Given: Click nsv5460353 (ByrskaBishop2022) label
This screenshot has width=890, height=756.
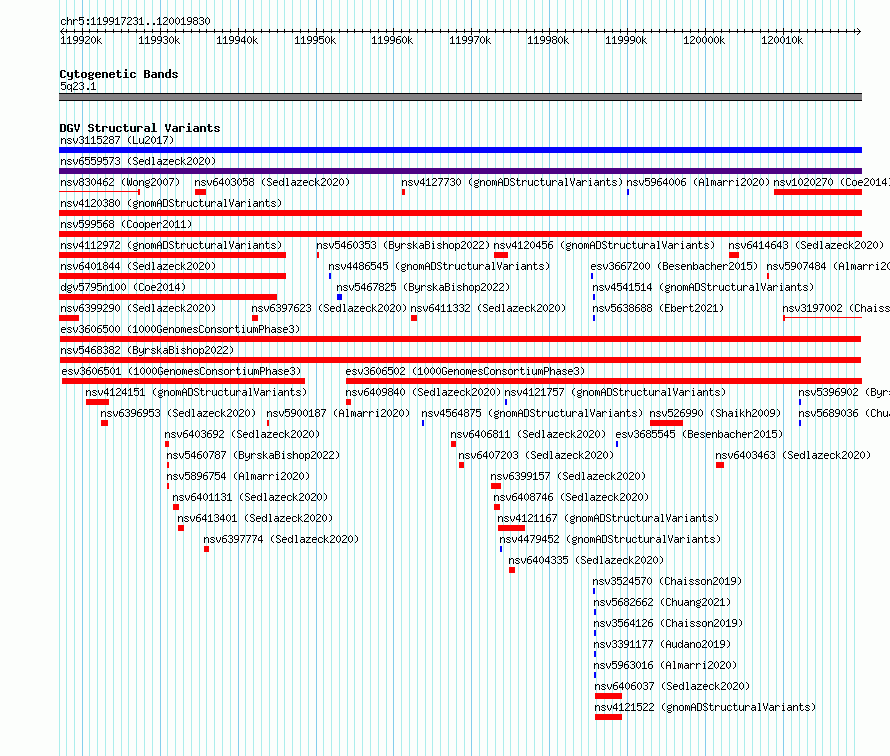Looking at the screenshot, I should coord(403,245).
